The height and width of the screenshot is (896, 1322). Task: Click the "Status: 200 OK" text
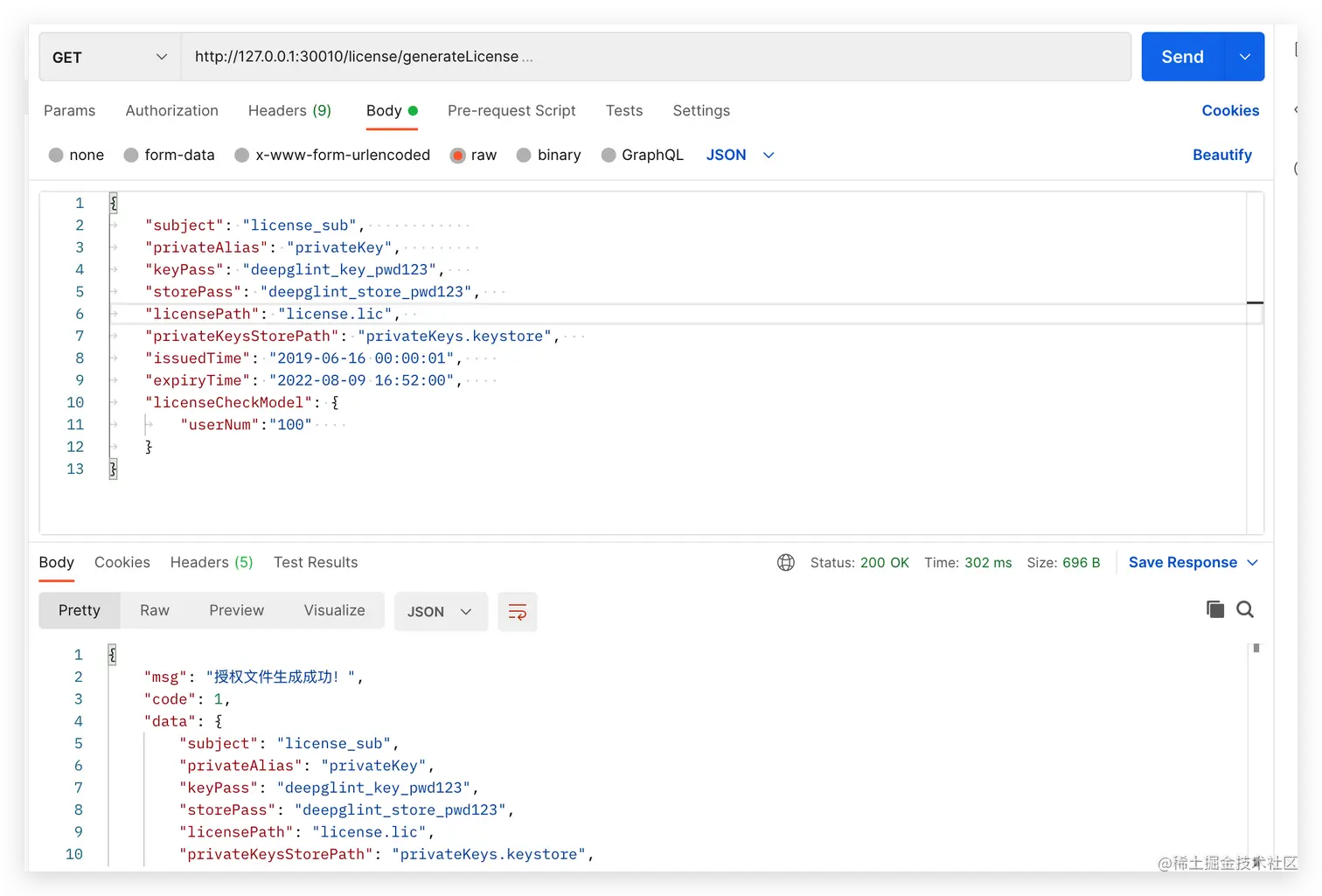coord(859,563)
